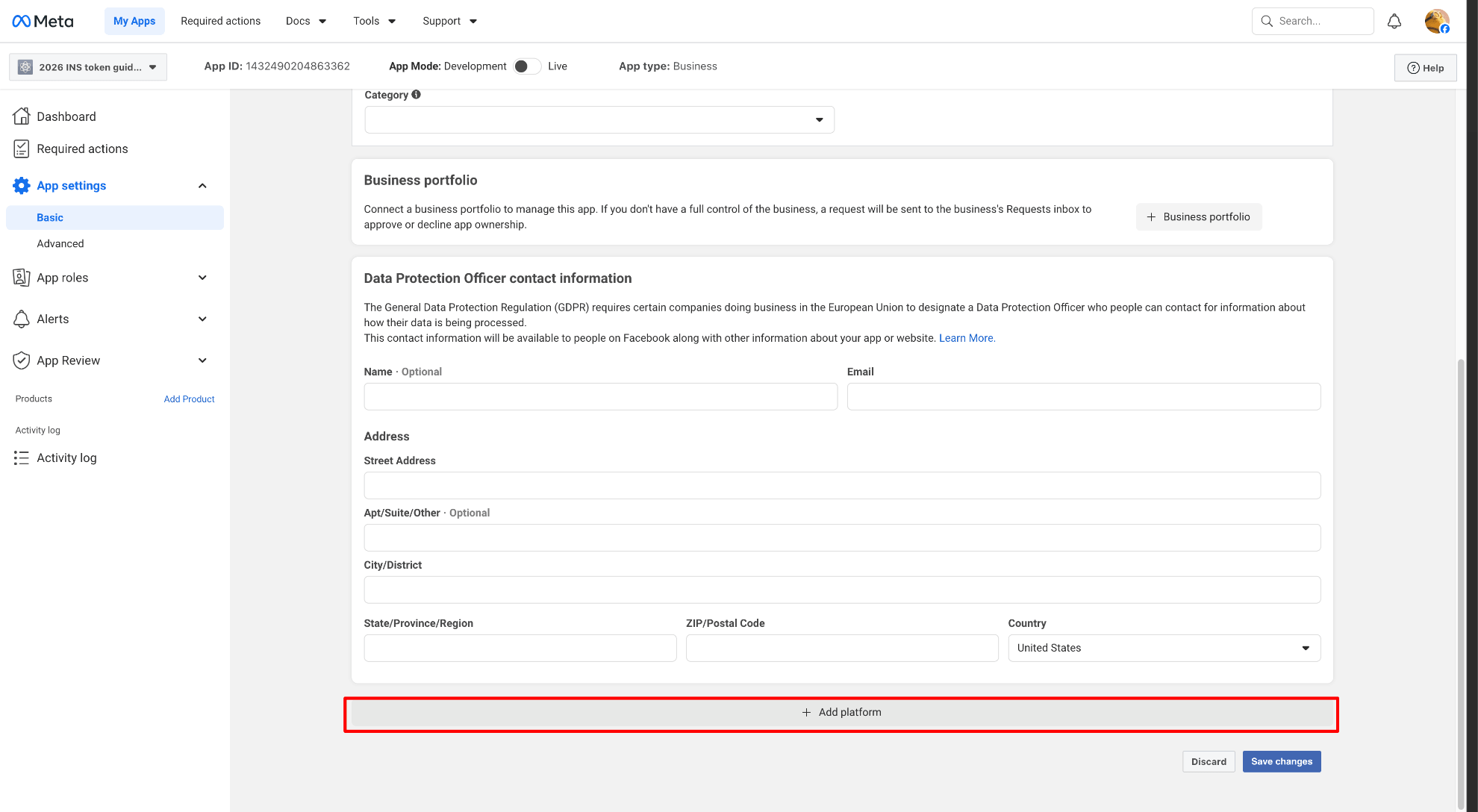Click the App Review shield icon
Screen dimensions: 1478x812
(22, 360)
